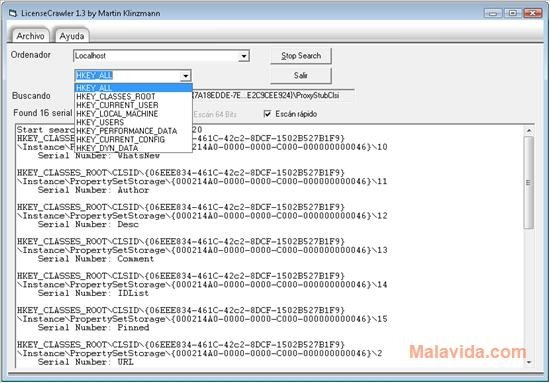Choose HKEY_CURRENT_USER option
This screenshot has height=383, width=550.
(134, 105)
